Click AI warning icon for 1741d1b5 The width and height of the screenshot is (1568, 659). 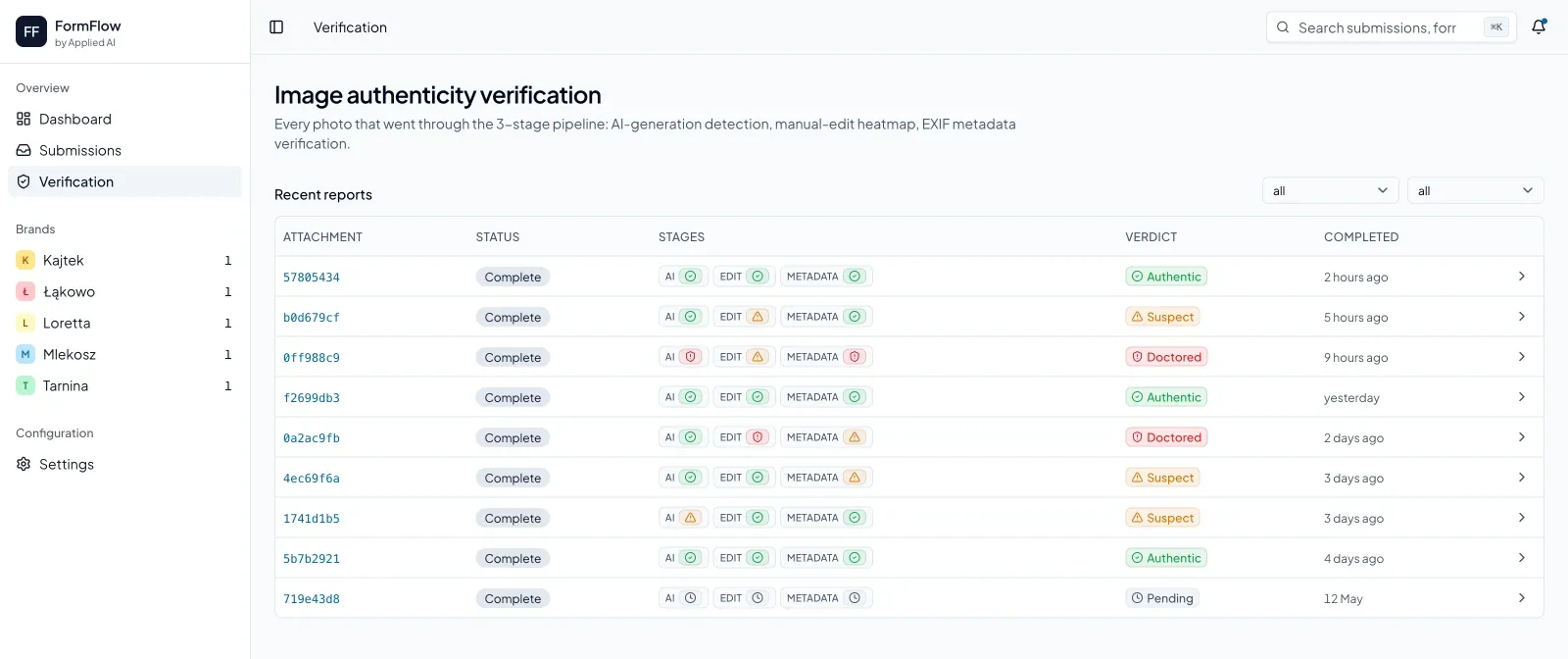click(x=691, y=518)
